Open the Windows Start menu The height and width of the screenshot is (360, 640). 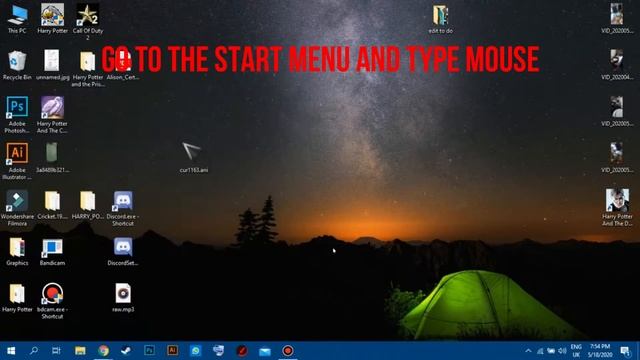[x=11, y=351]
